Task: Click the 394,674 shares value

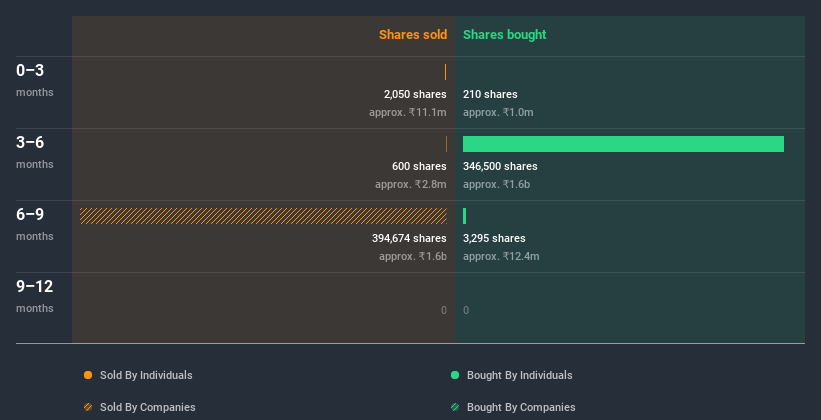Action: coord(409,238)
